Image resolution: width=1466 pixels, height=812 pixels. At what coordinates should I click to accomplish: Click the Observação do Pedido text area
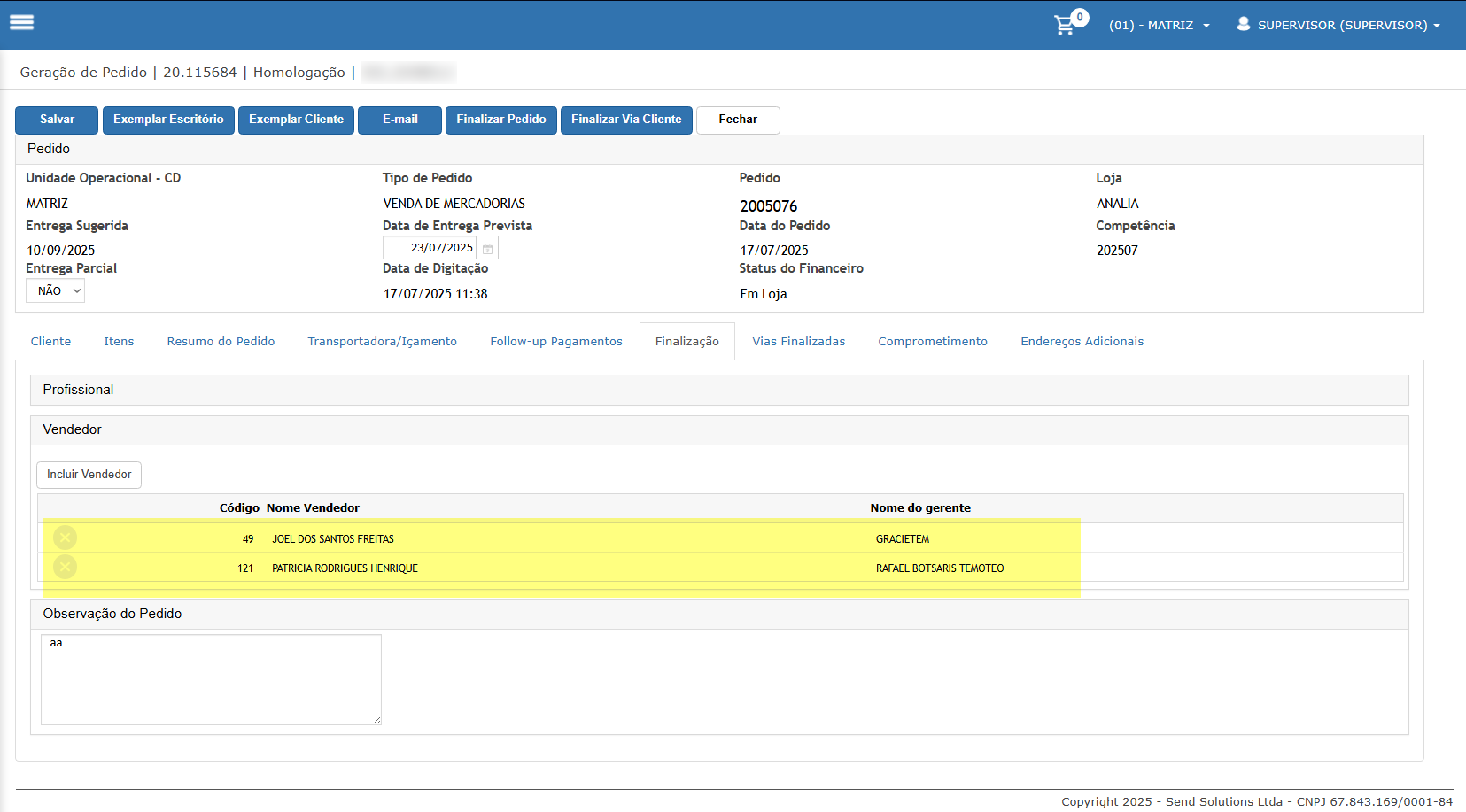211,679
